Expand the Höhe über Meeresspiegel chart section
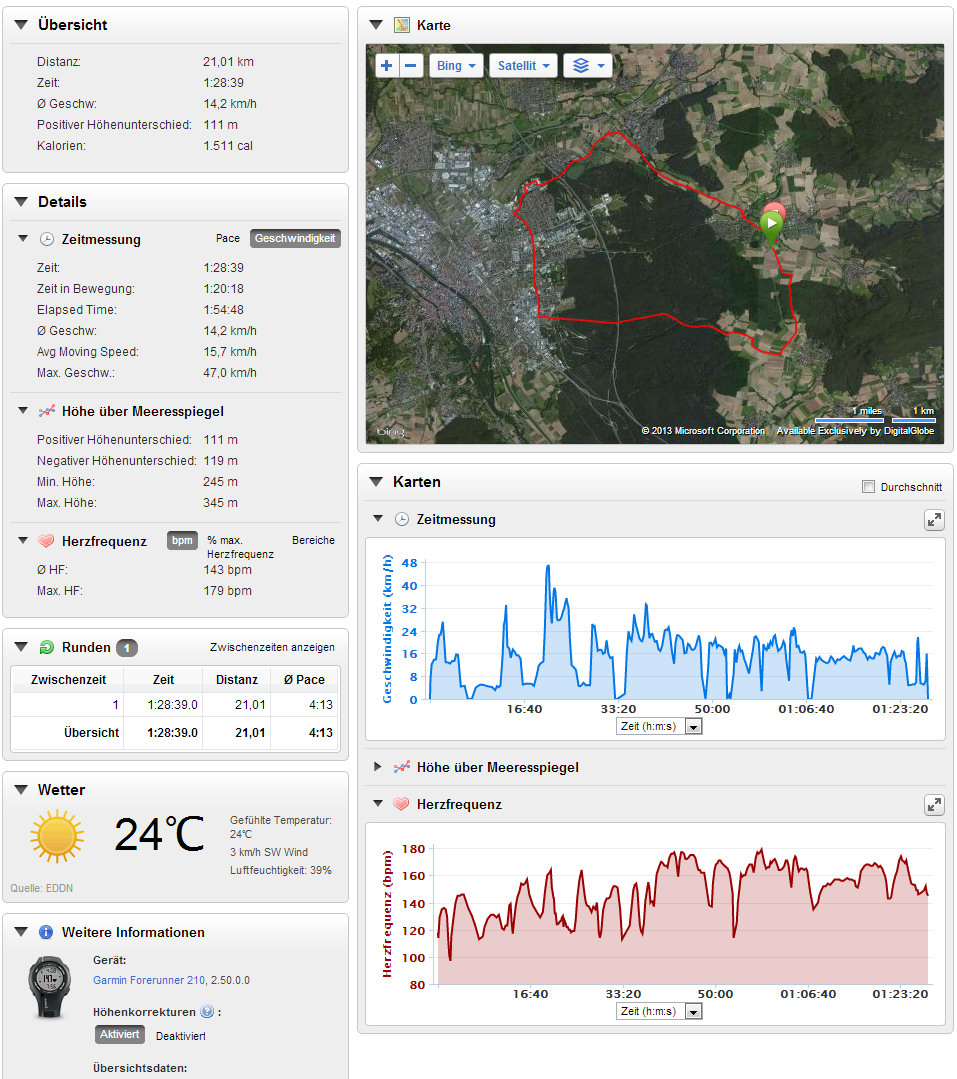The width and height of the screenshot is (957, 1079). click(378, 767)
